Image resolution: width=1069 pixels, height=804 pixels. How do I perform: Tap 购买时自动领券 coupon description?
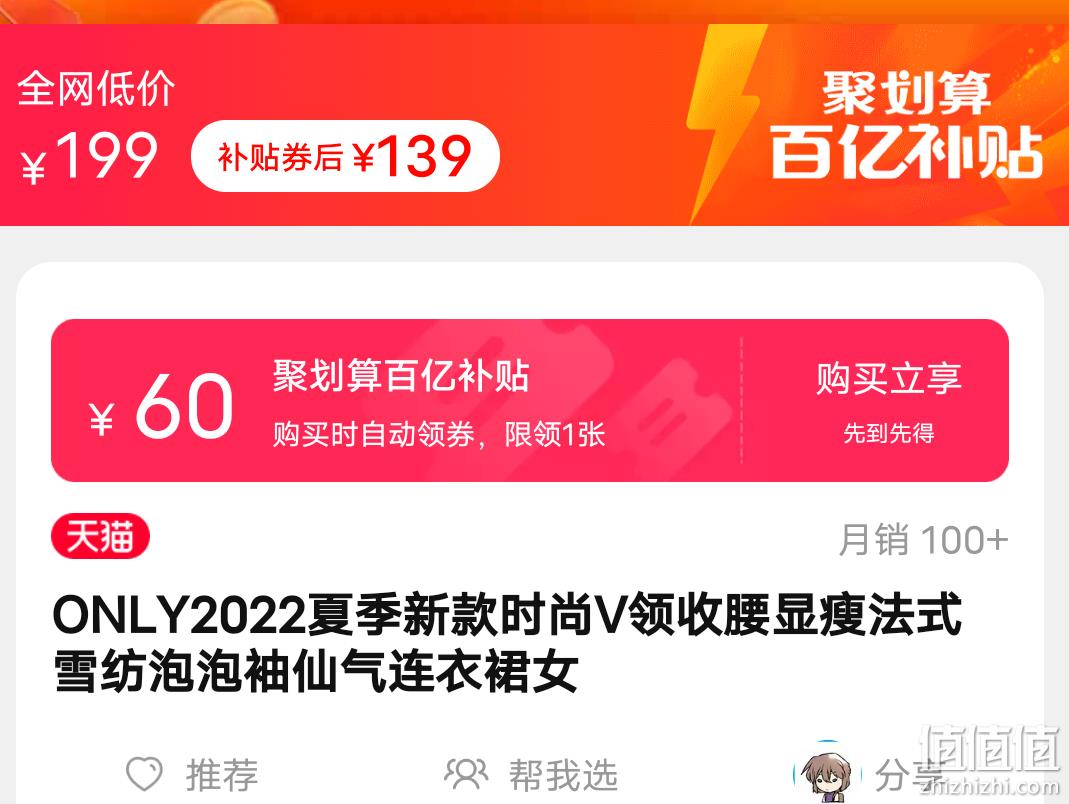(x=439, y=434)
